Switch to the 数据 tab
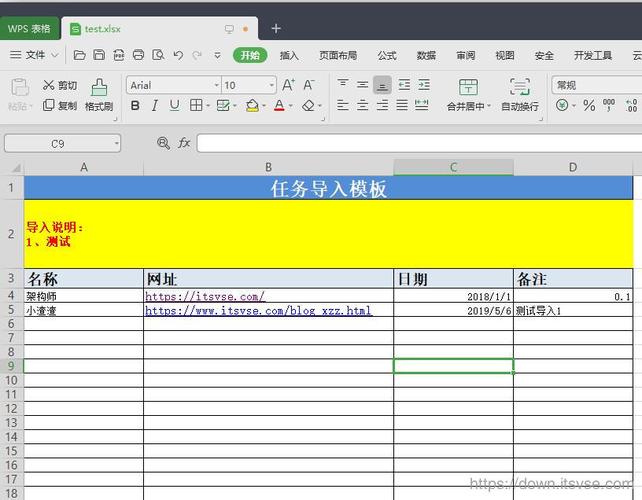 point(426,55)
